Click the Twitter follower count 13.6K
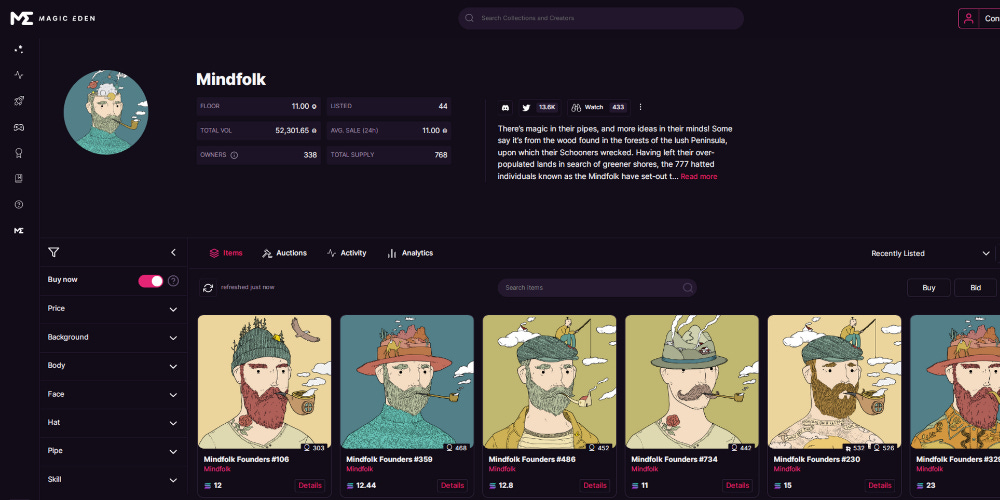Viewport: 1000px width, 500px height. pos(547,107)
